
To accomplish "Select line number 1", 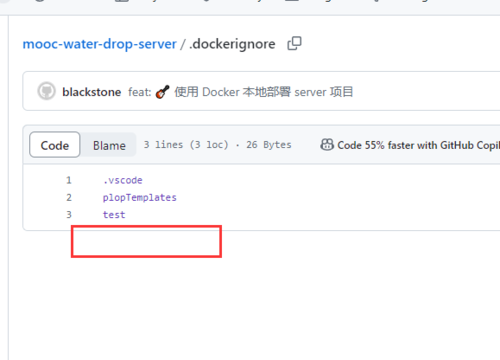I will pos(69,180).
